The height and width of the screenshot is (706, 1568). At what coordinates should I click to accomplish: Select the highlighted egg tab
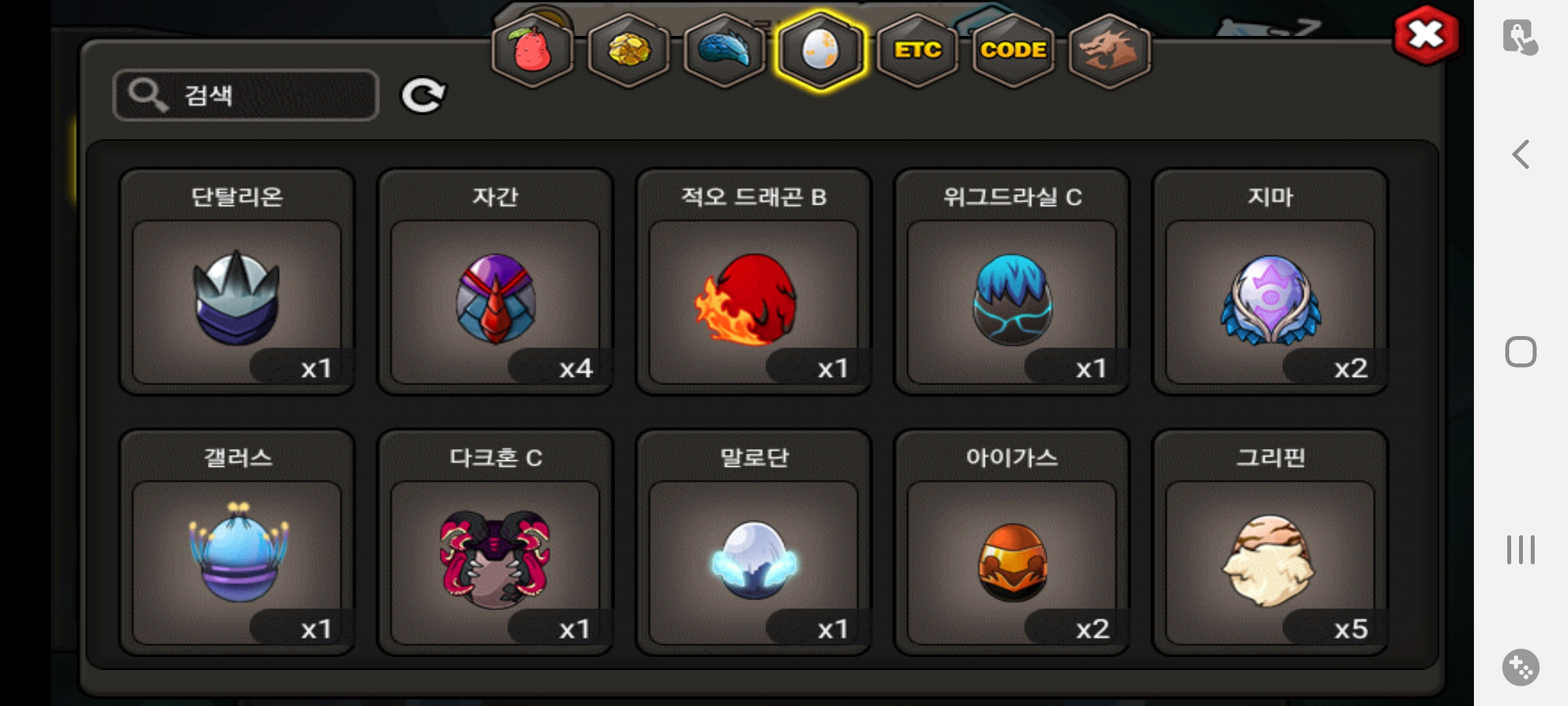[821, 50]
